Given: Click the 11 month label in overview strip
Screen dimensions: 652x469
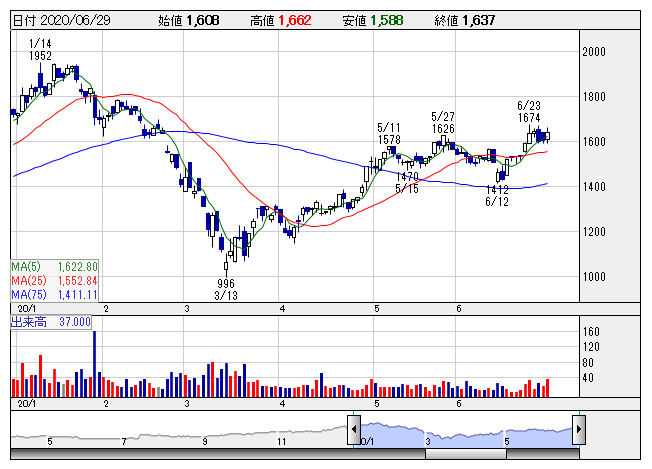Looking at the screenshot, I should click(x=282, y=442).
